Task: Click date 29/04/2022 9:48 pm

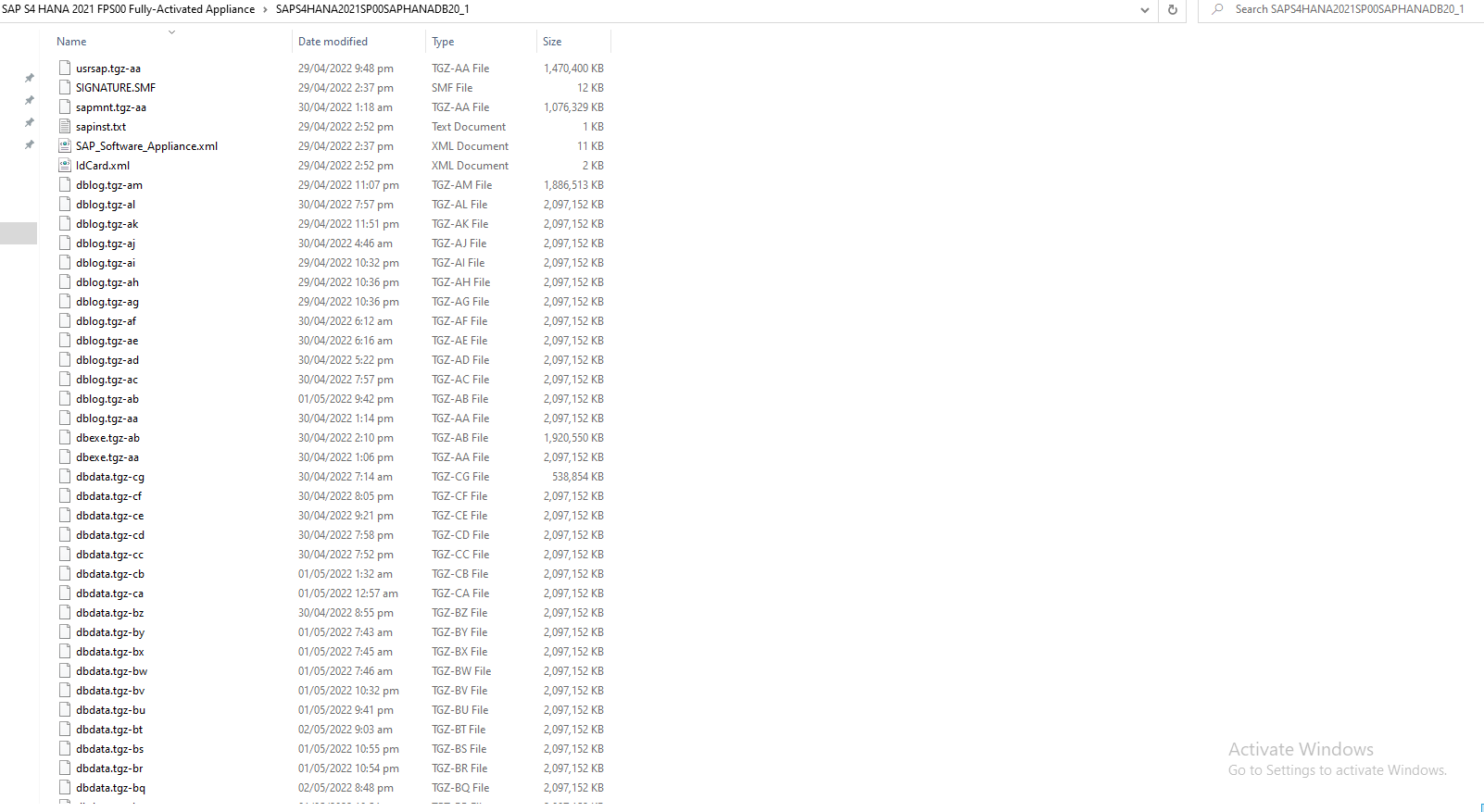Action: 346,69
